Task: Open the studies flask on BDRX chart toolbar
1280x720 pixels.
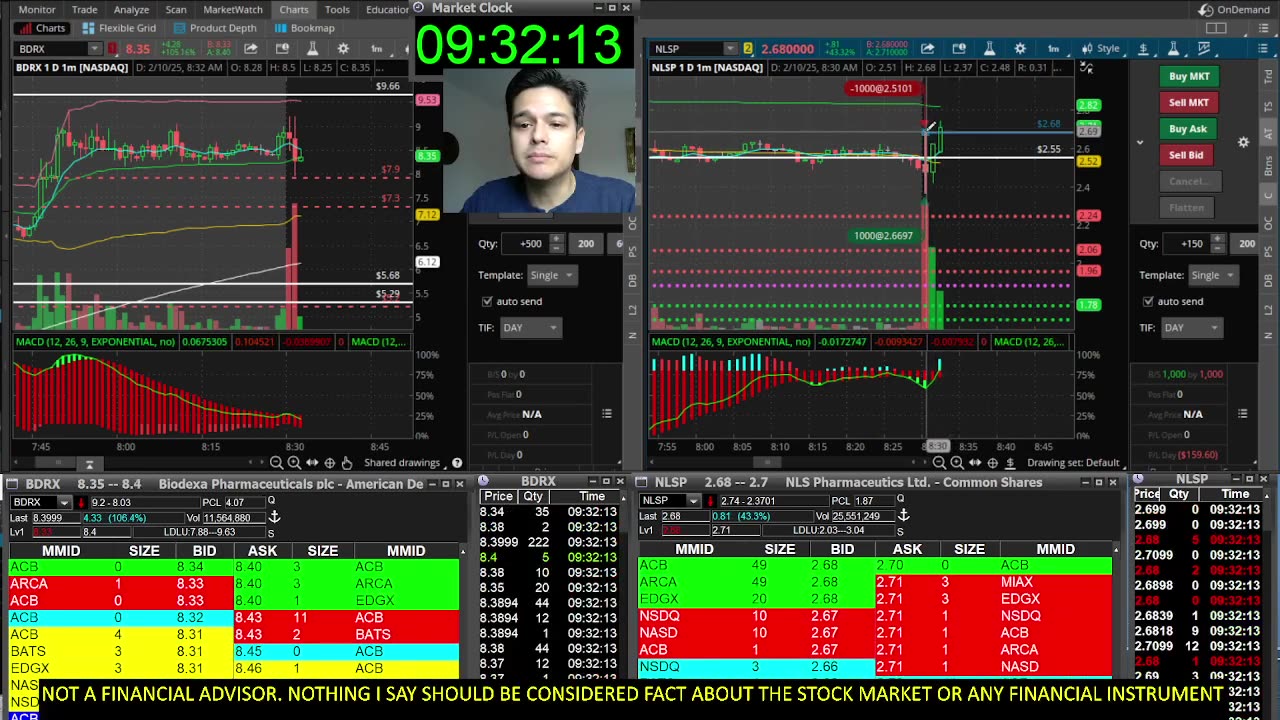Action: point(312,48)
